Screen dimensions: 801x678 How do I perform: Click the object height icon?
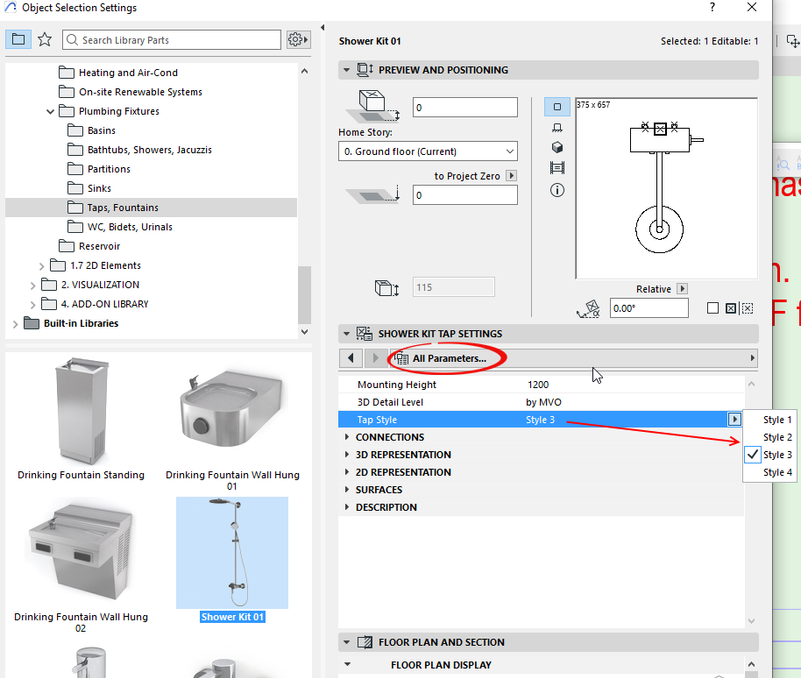coord(386,288)
